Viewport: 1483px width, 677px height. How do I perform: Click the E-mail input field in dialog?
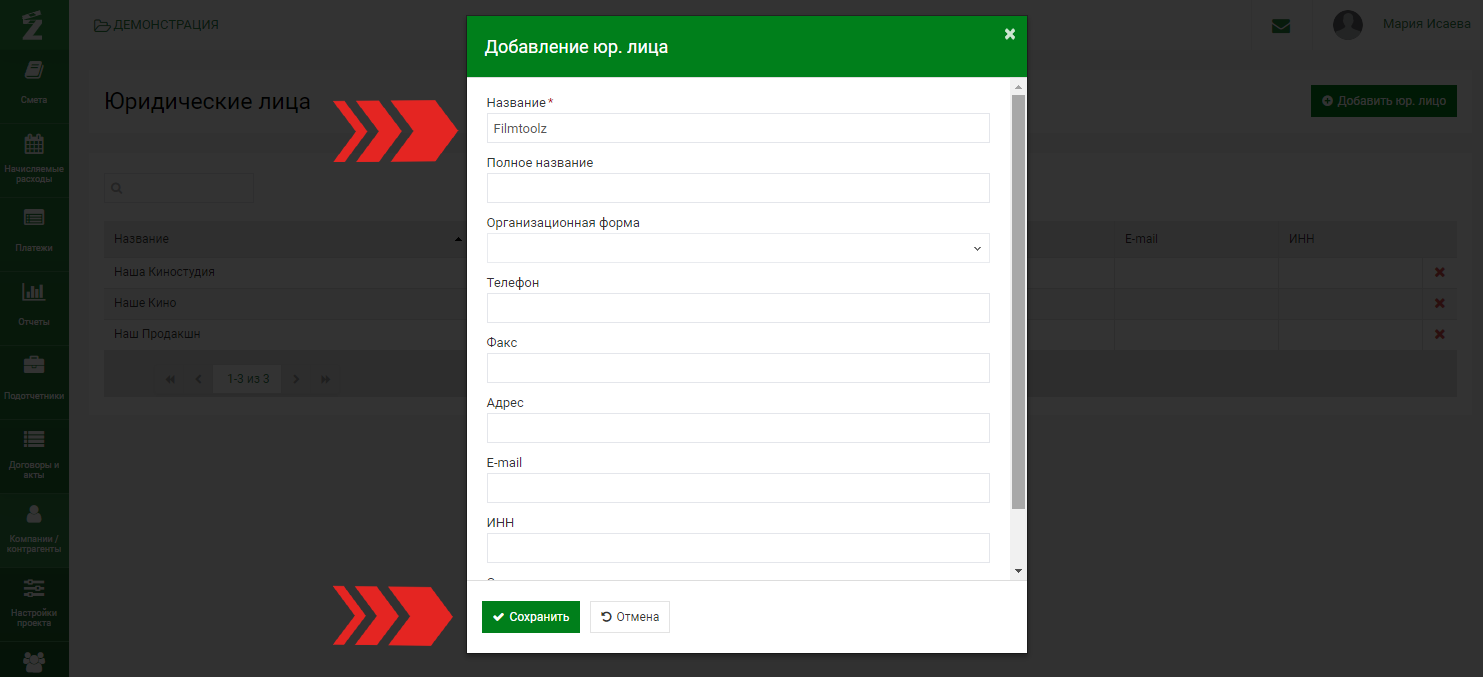pos(738,488)
